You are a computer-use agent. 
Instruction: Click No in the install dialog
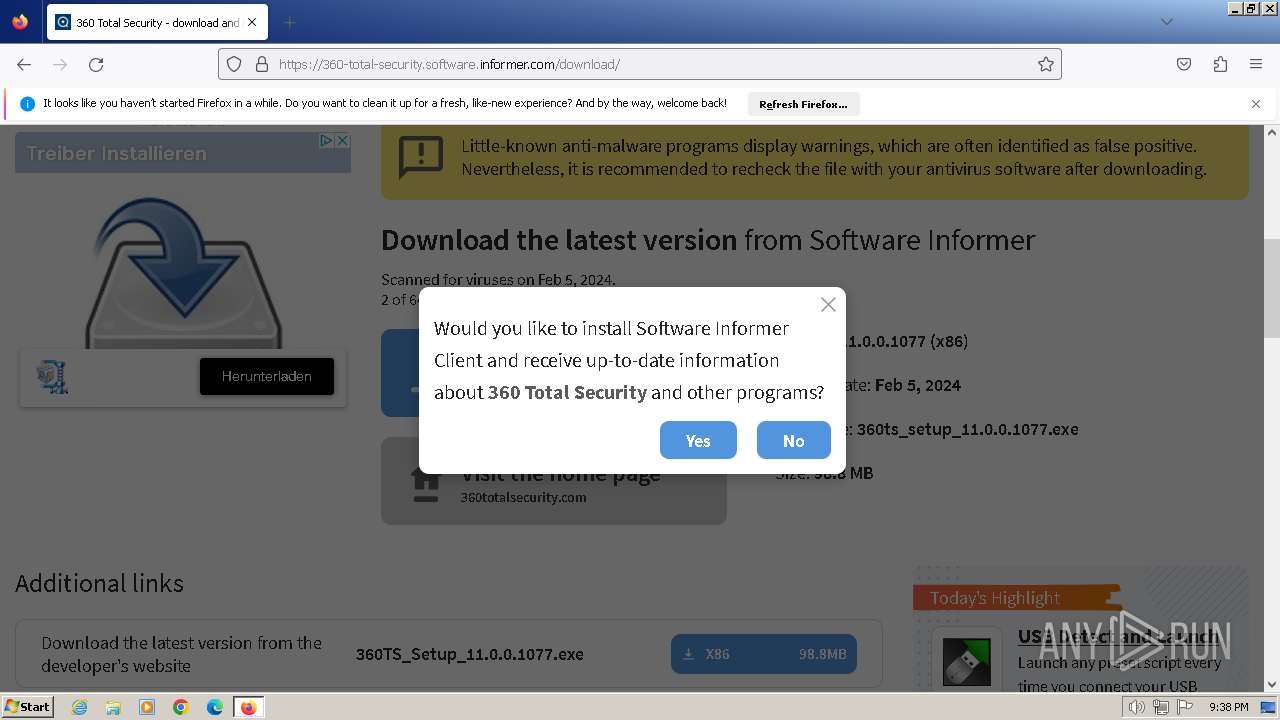point(794,441)
